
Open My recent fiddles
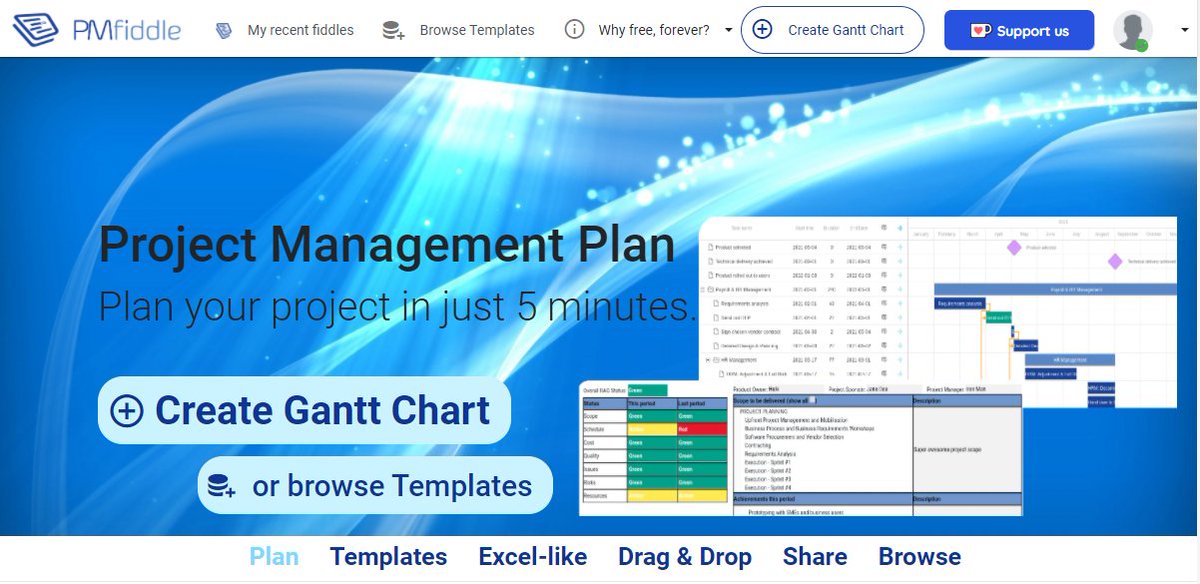tap(300, 30)
